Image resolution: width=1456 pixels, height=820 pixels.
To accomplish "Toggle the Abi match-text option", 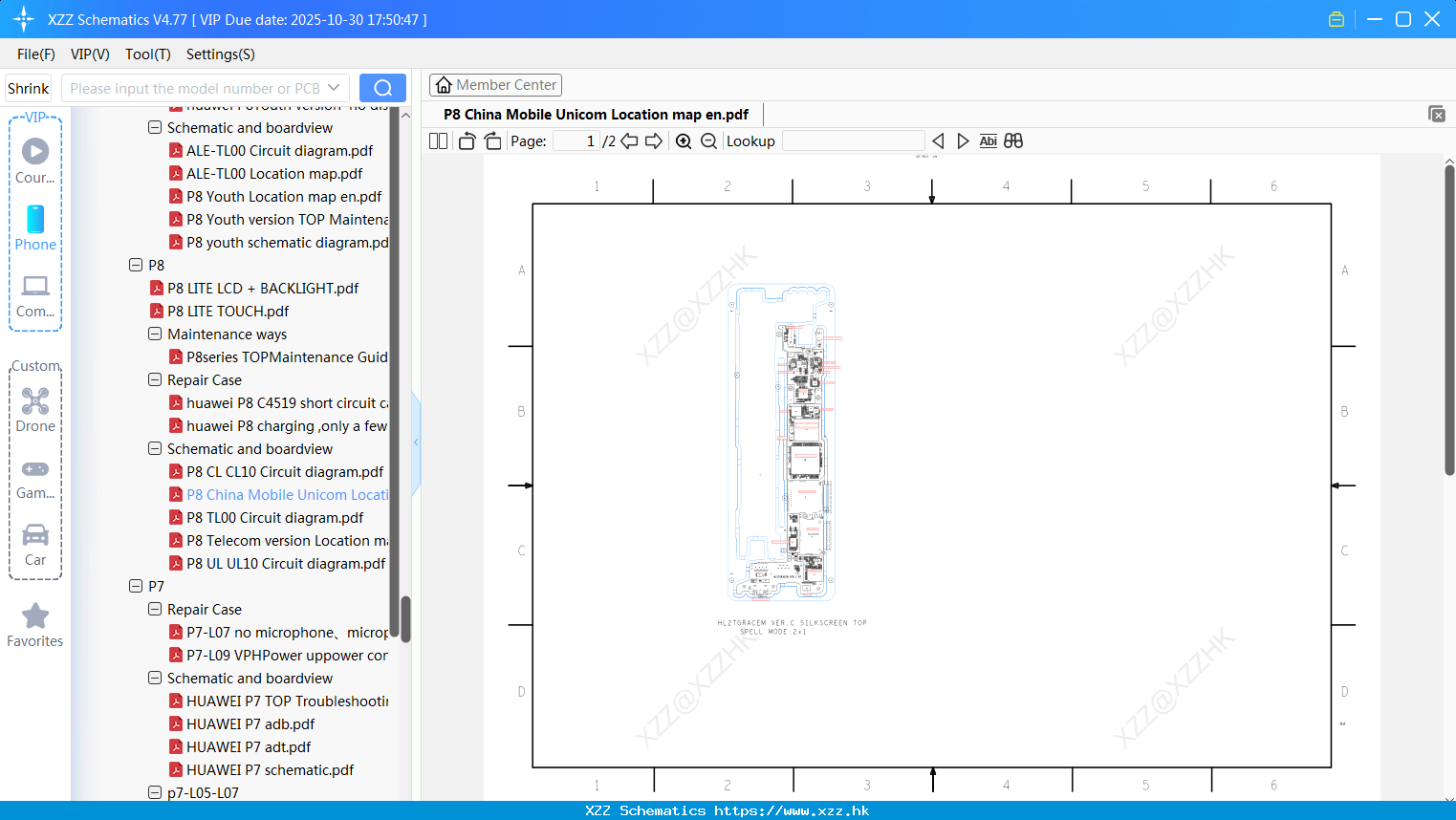I will point(988,140).
